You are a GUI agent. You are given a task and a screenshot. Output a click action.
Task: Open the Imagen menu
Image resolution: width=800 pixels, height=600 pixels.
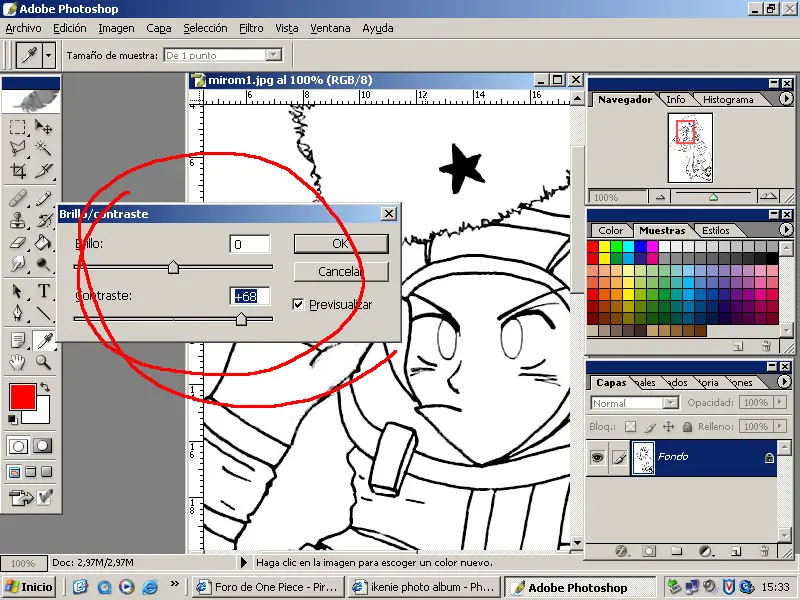[x=116, y=29]
